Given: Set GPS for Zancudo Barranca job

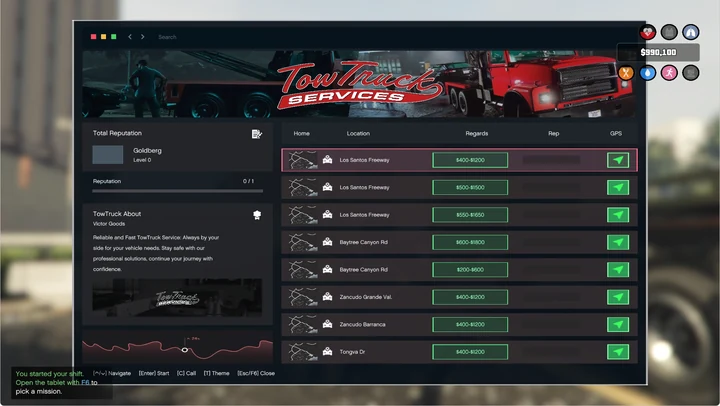Looking at the screenshot, I should coord(618,324).
